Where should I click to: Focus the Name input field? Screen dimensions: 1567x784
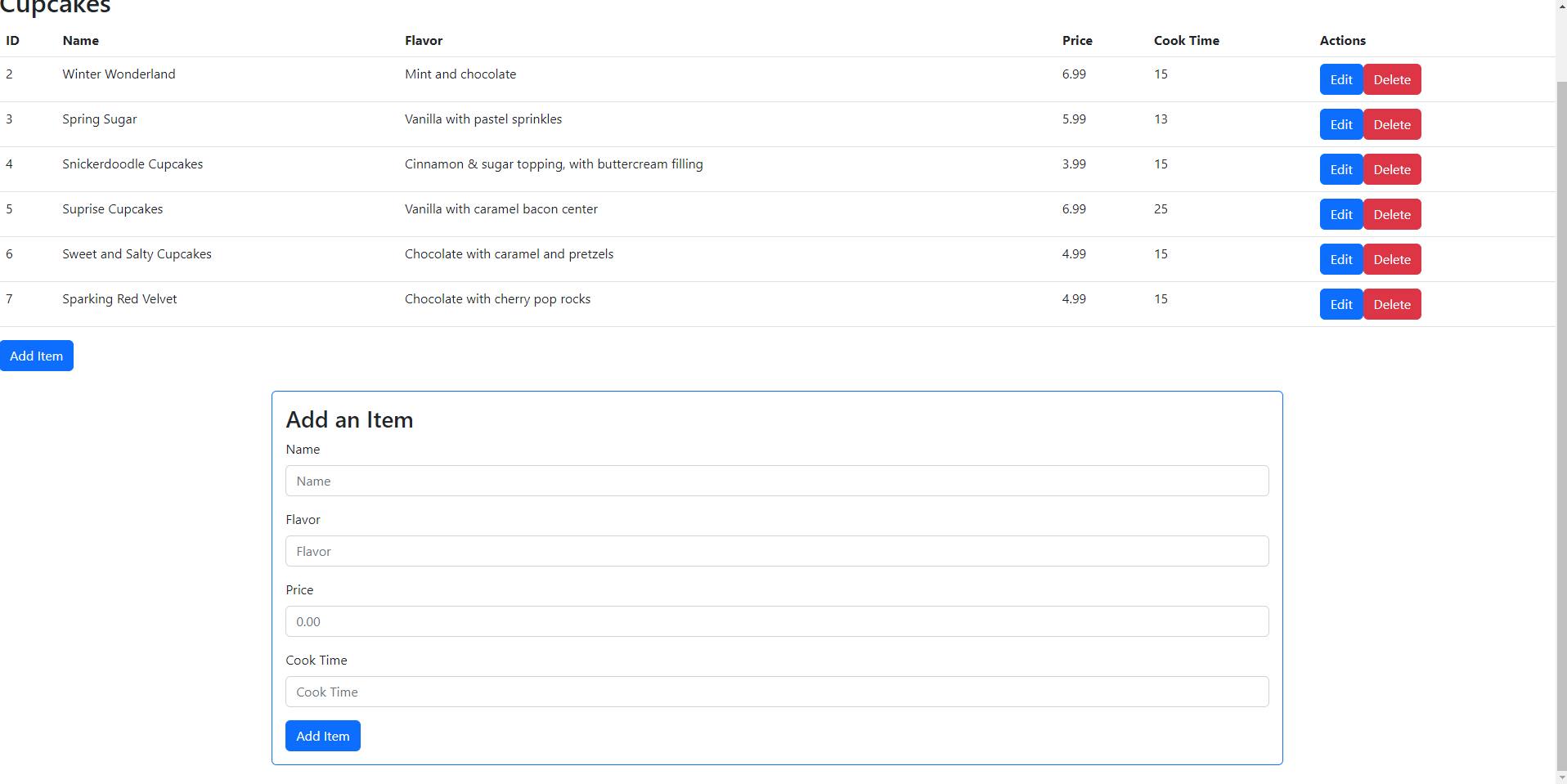pos(776,481)
